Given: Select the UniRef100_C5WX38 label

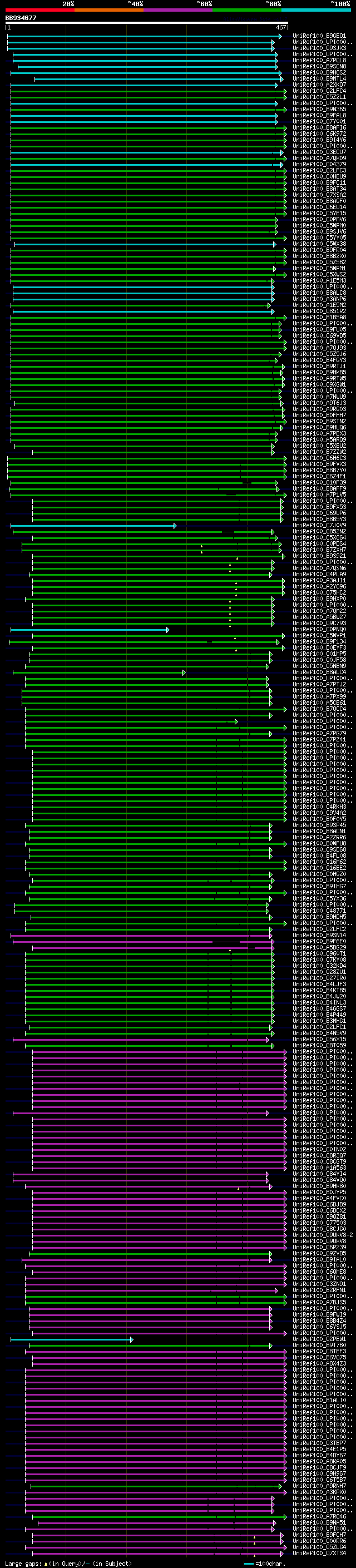Looking at the screenshot, I should [319, 244].
